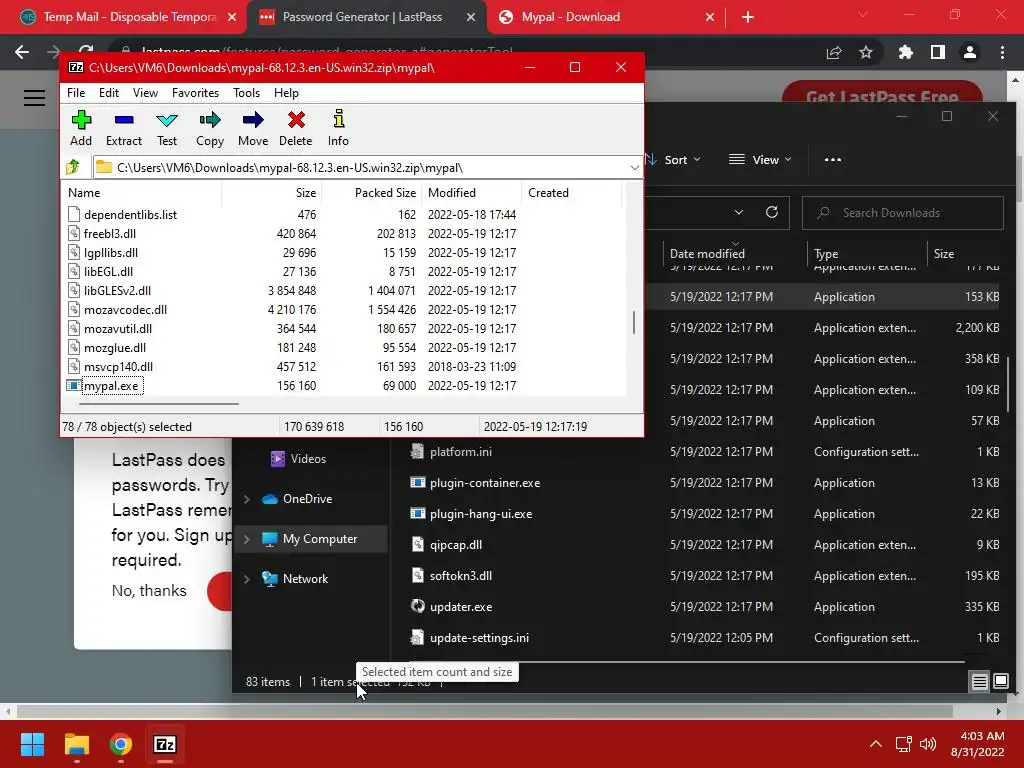Click the 7-Zip taskbar icon
The image size is (1024, 768).
[x=165, y=744]
